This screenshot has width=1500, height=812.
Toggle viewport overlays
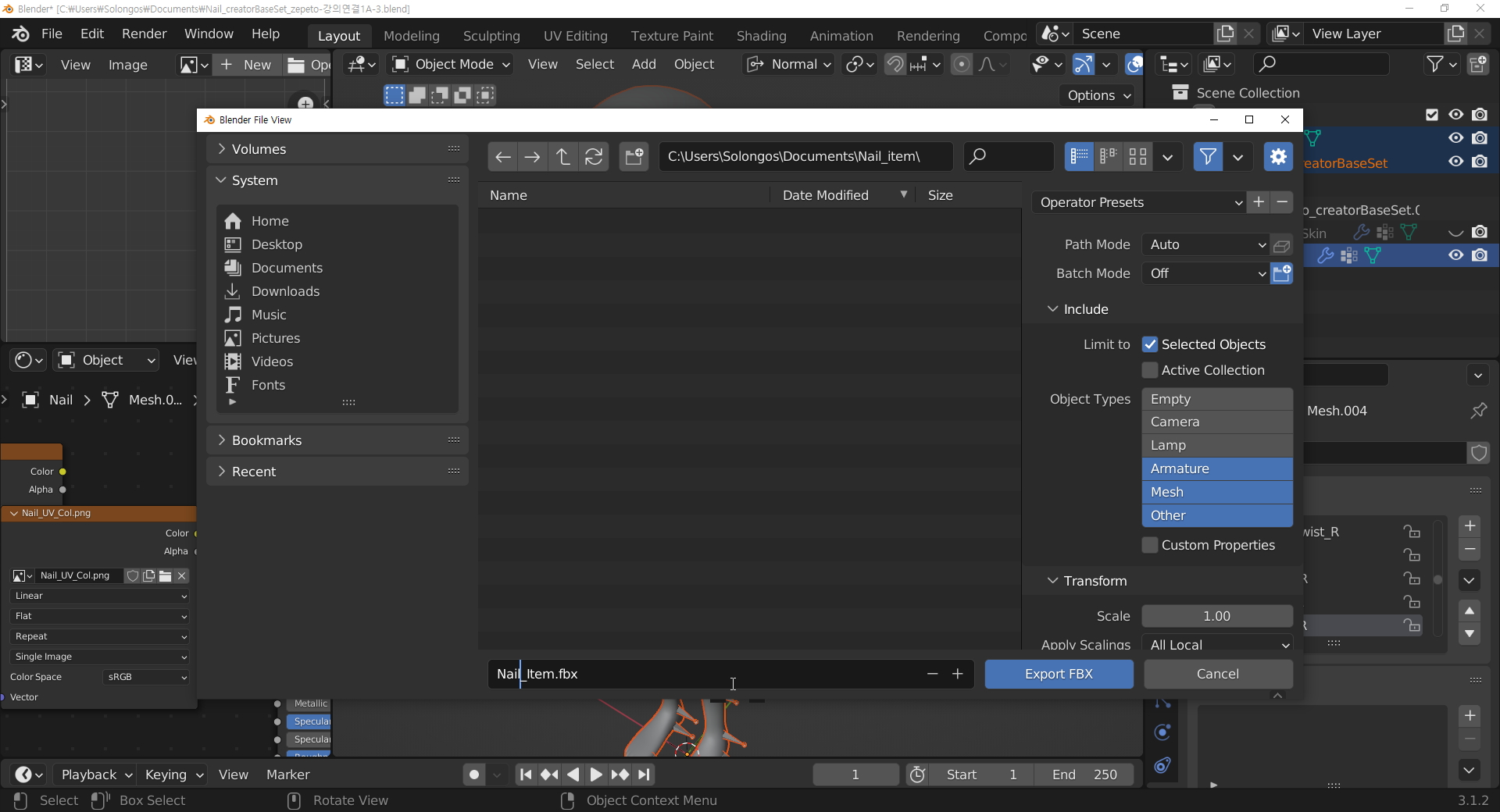pyautogui.click(x=1134, y=65)
